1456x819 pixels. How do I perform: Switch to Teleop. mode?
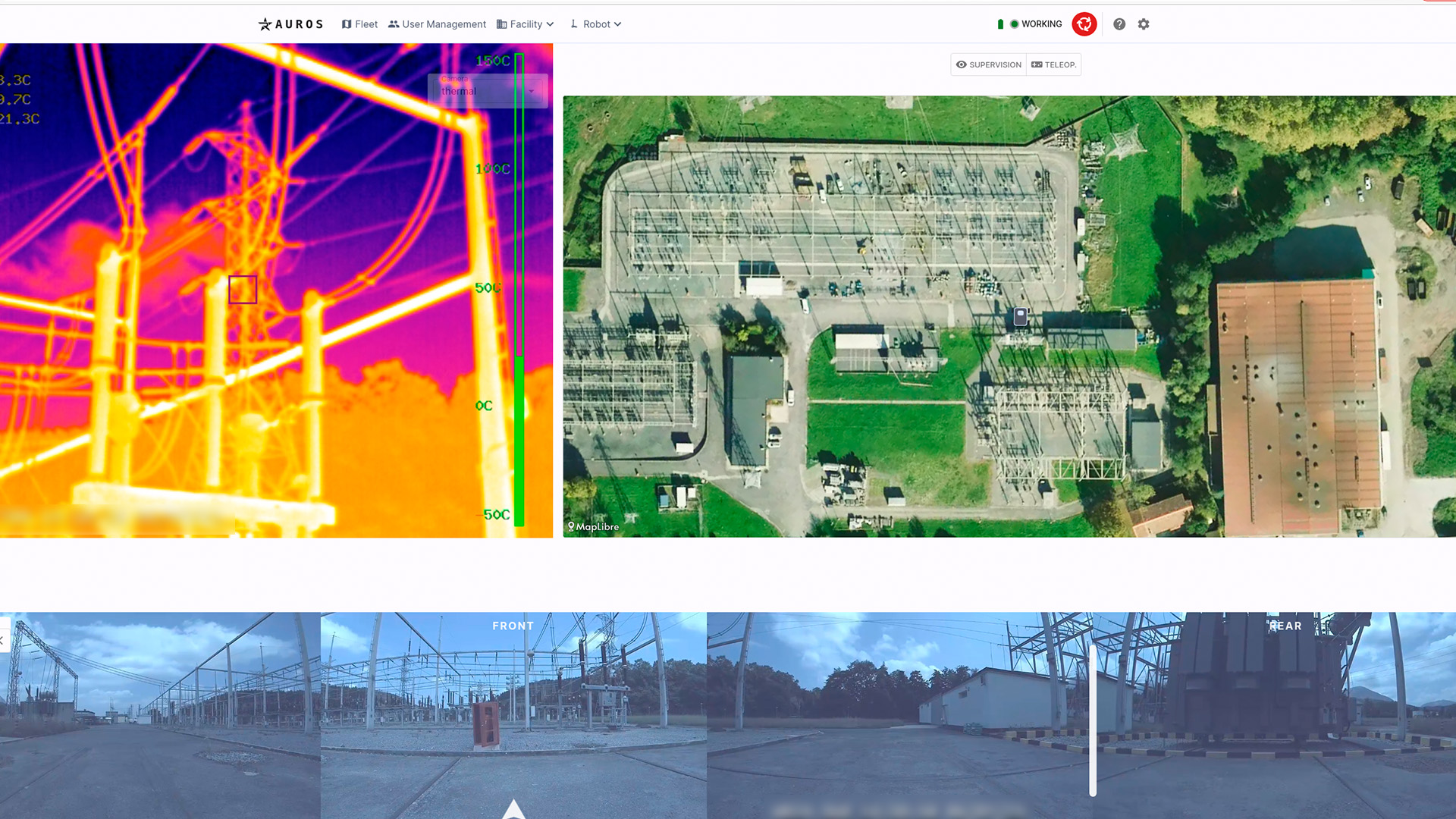(1053, 64)
